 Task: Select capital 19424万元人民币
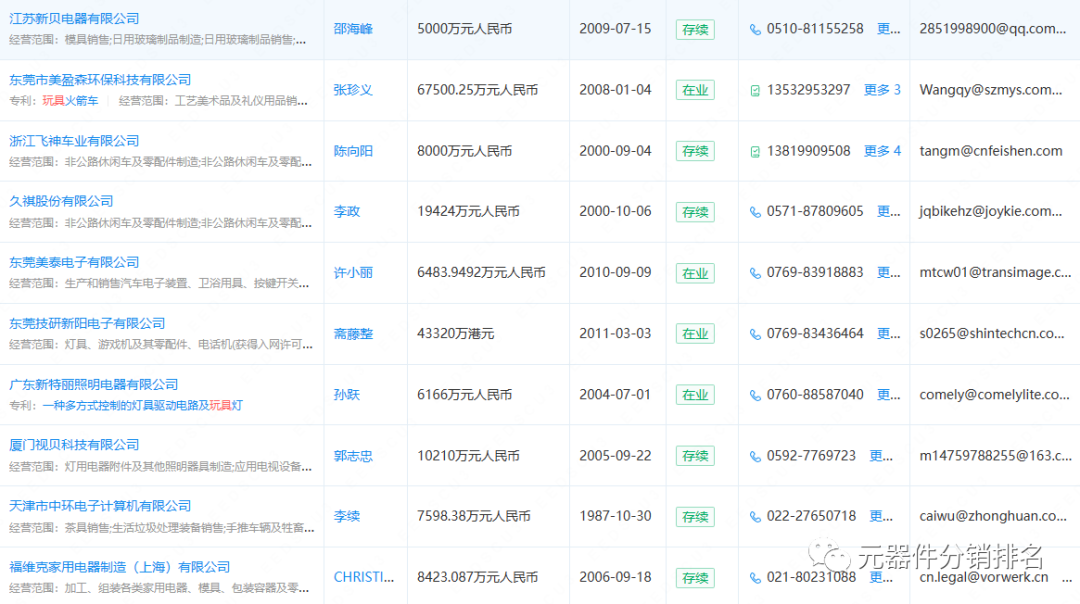[468, 211]
